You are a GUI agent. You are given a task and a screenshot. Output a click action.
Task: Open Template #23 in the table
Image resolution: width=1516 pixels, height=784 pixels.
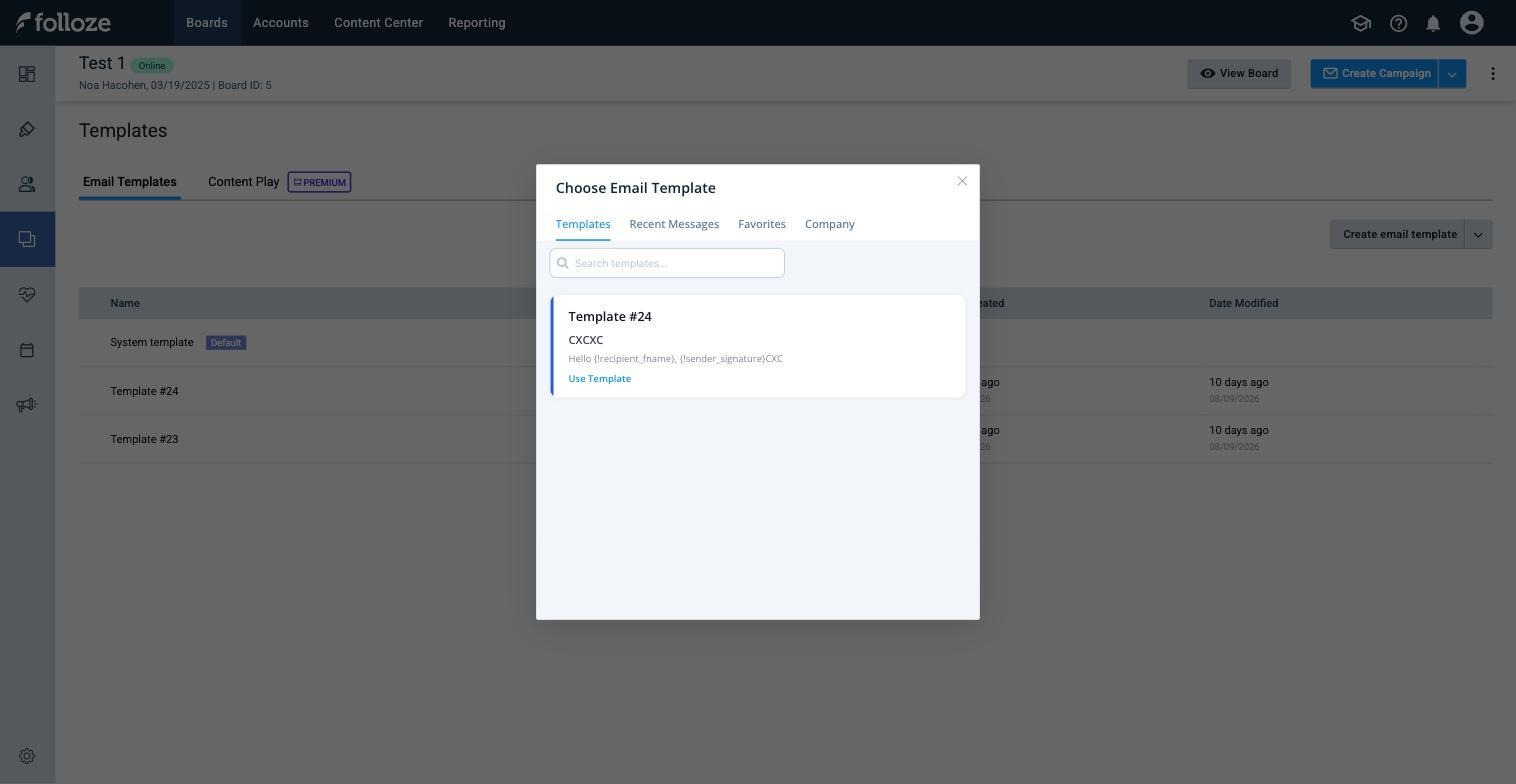click(x=144, y=440)
